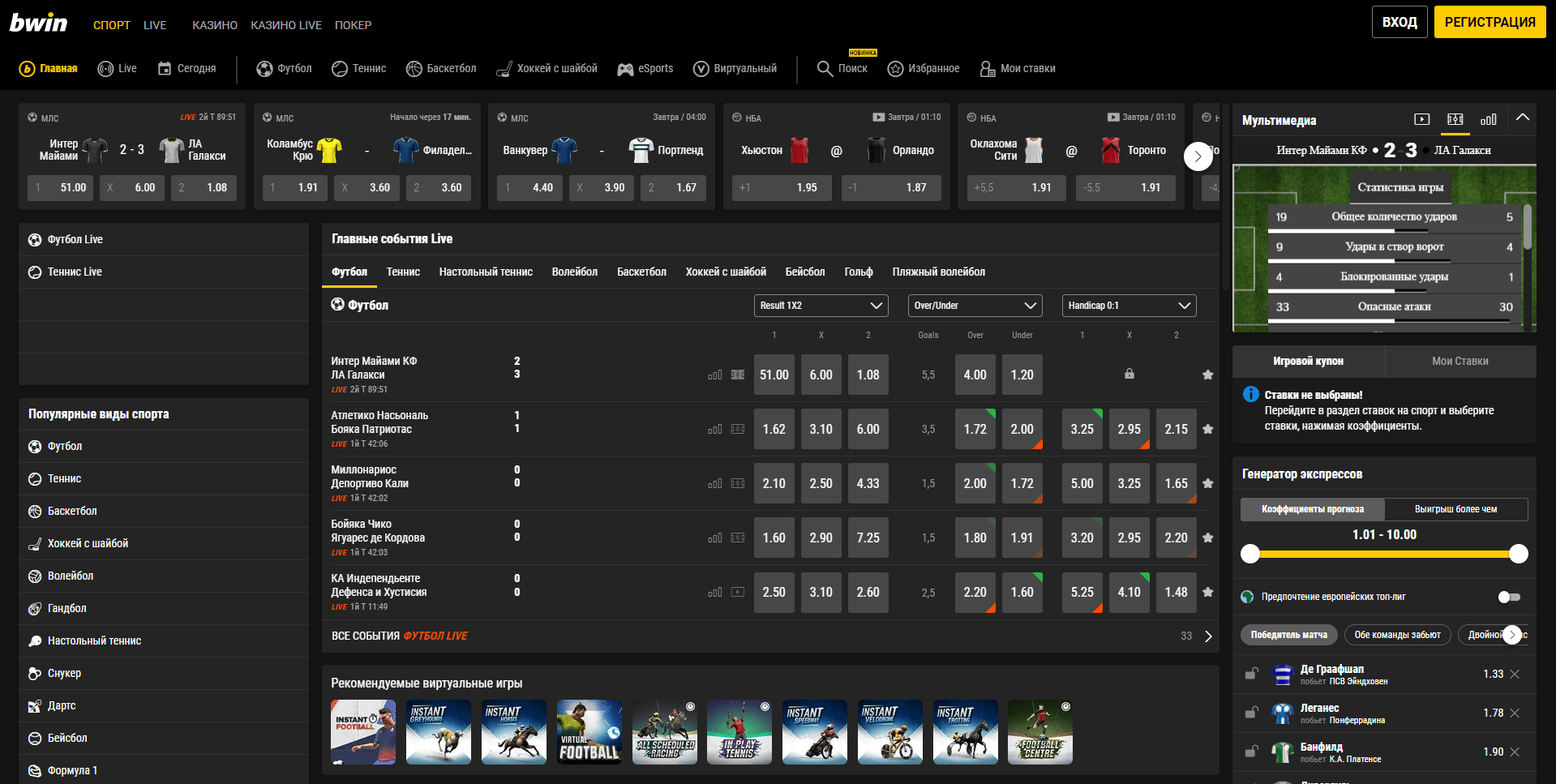The height and width of the screenshot is (784, 1556).
Task: Open In-Play Tennis game thumbnail
Action: pos(739,732)
